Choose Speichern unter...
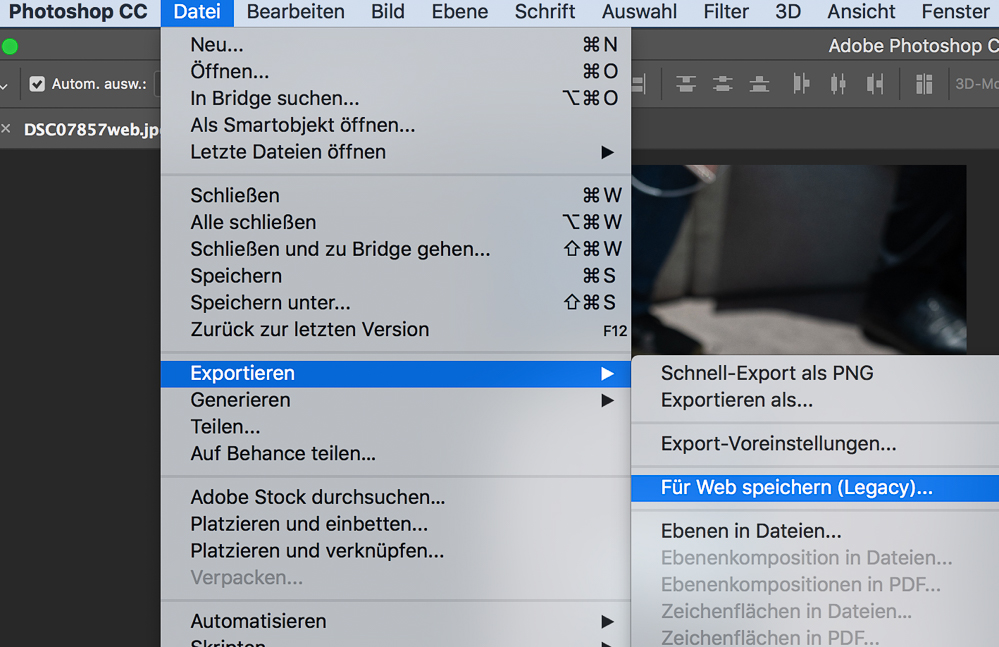999x647 pixels. (x=396, y=302)
